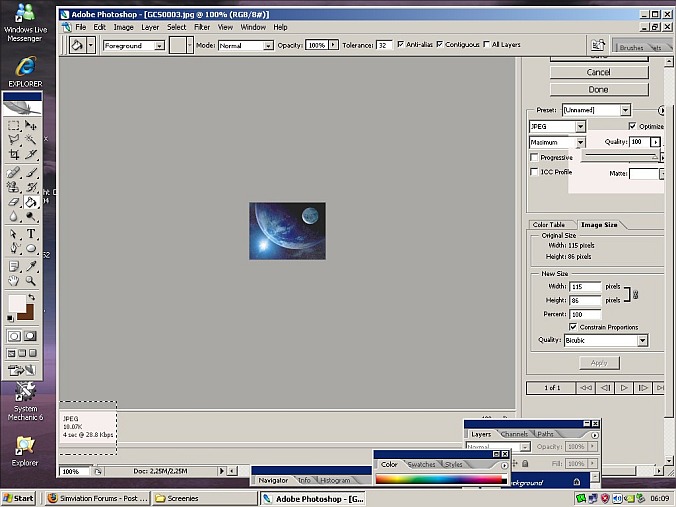The width and height of the screenshot is (676, 507).
Task: Pick the Paint Bucket tool
Action: (31, 201)
